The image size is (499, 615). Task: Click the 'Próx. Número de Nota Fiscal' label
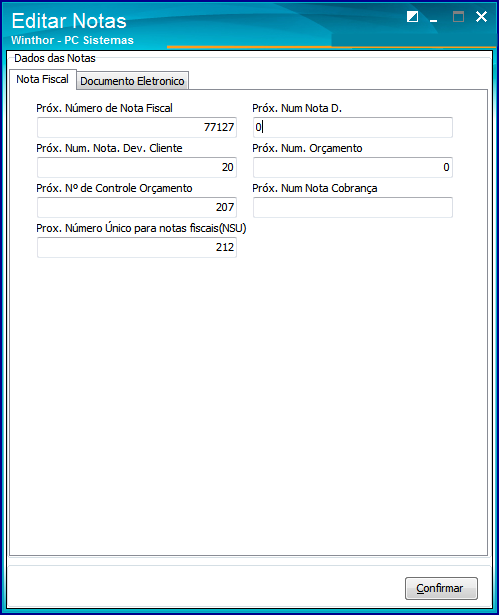pyautogui.click(x=104, y=108)
